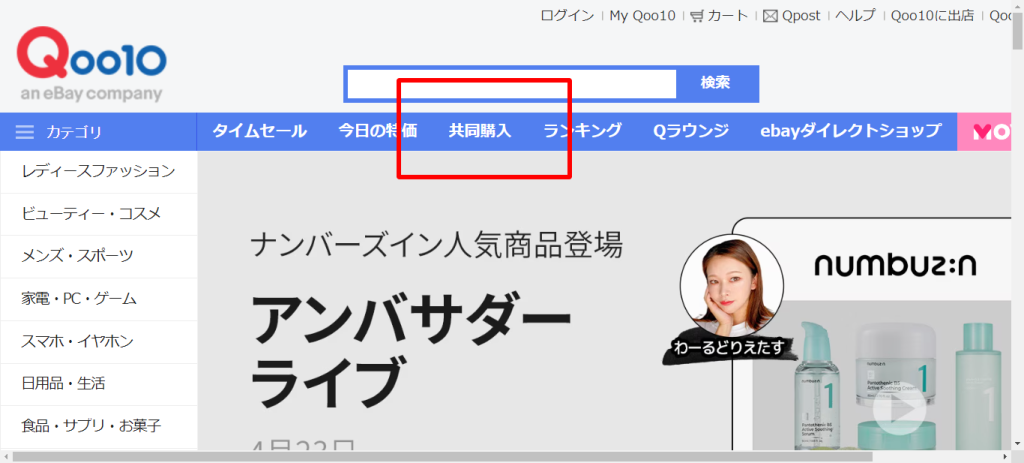
Task: Open the タイムセール tab
Action: tap(259, 131)
